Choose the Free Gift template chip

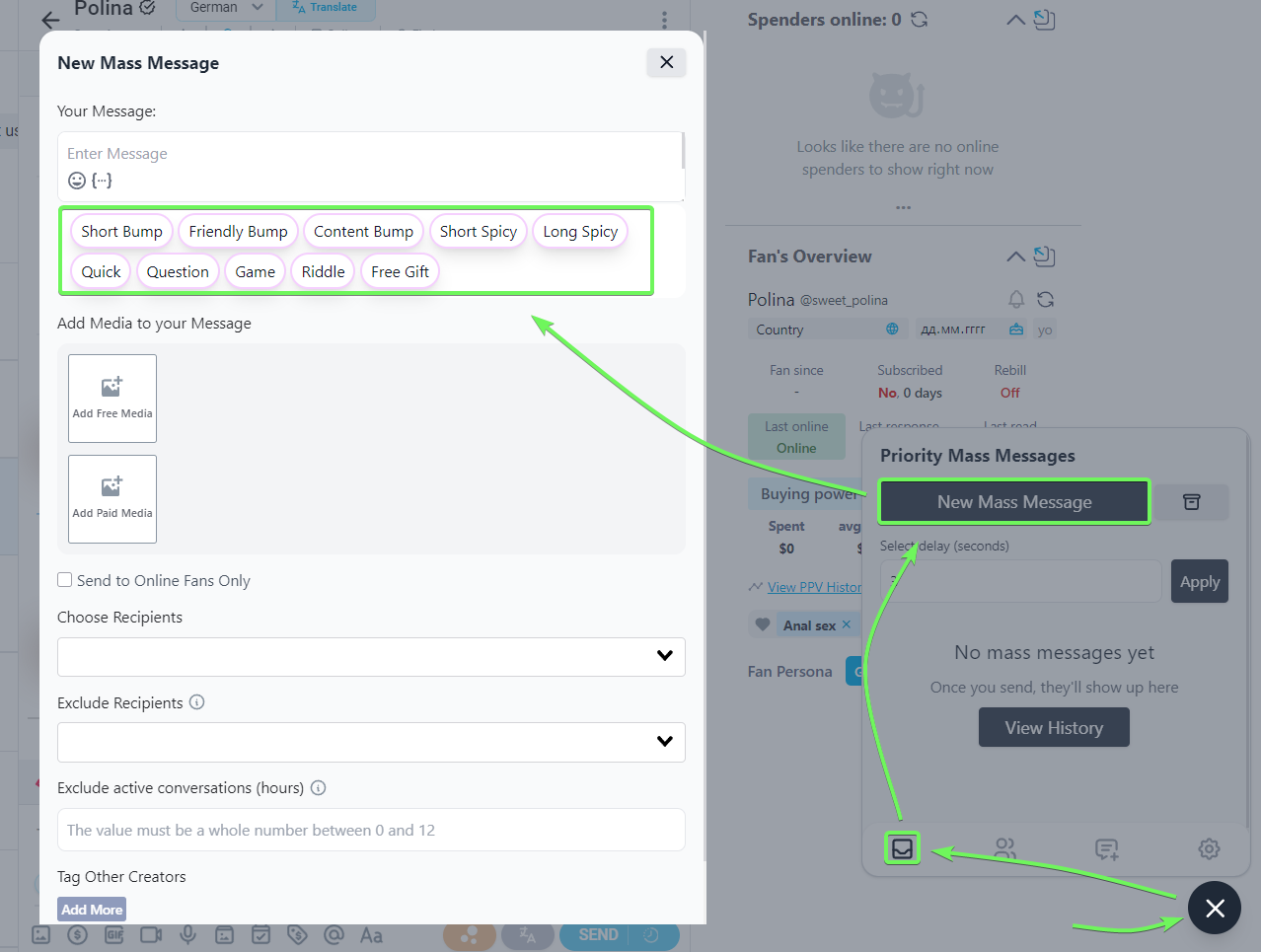[x=400, y=272]
